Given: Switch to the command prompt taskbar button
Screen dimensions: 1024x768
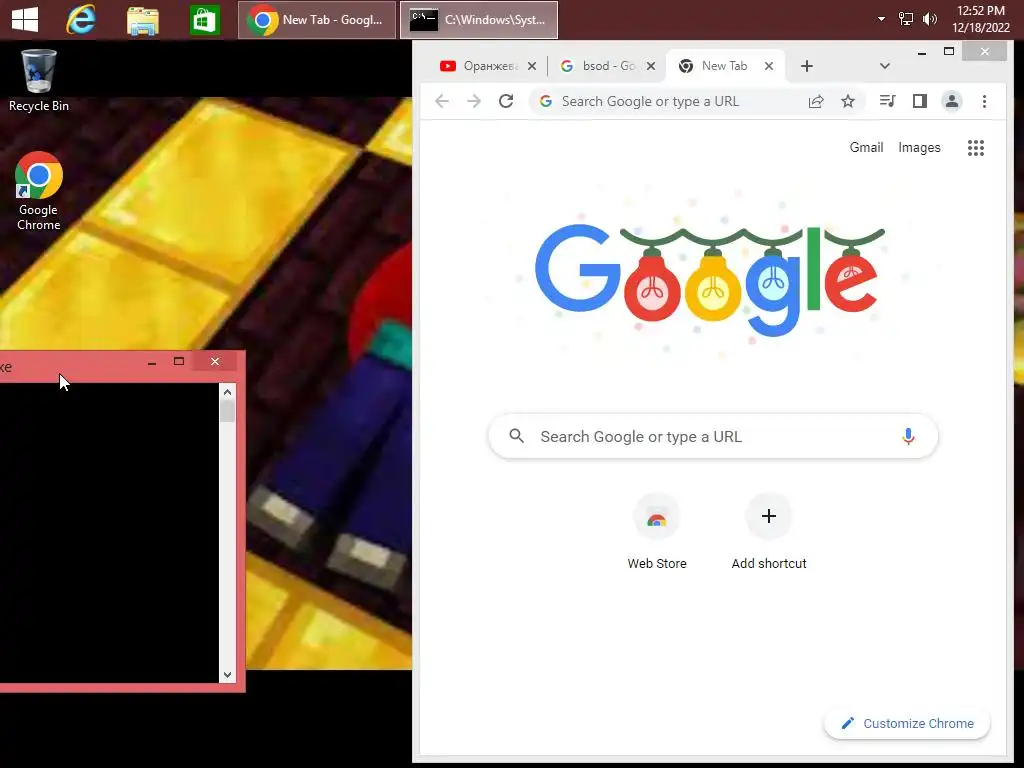Looking at the screenshot, I should (479, 20).
